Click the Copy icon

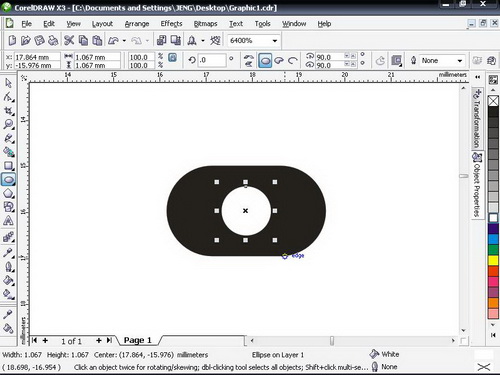(x=83, y=40)
